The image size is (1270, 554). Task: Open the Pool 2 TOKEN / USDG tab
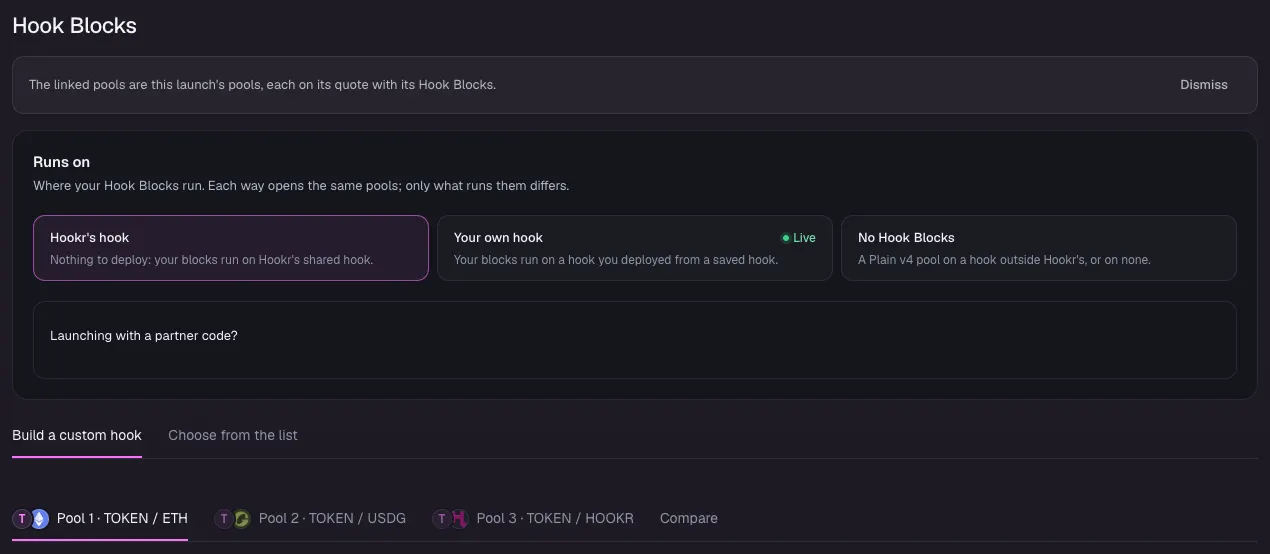tap(311, 519)
